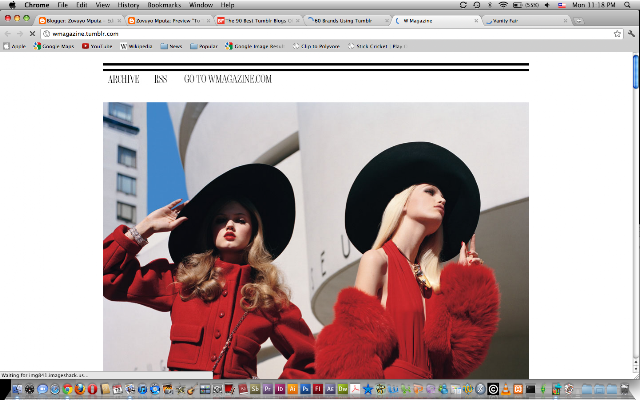Open Spotlight search magnifier in menu bar
The width and height of the screenshot is (640, 400).
627,5
